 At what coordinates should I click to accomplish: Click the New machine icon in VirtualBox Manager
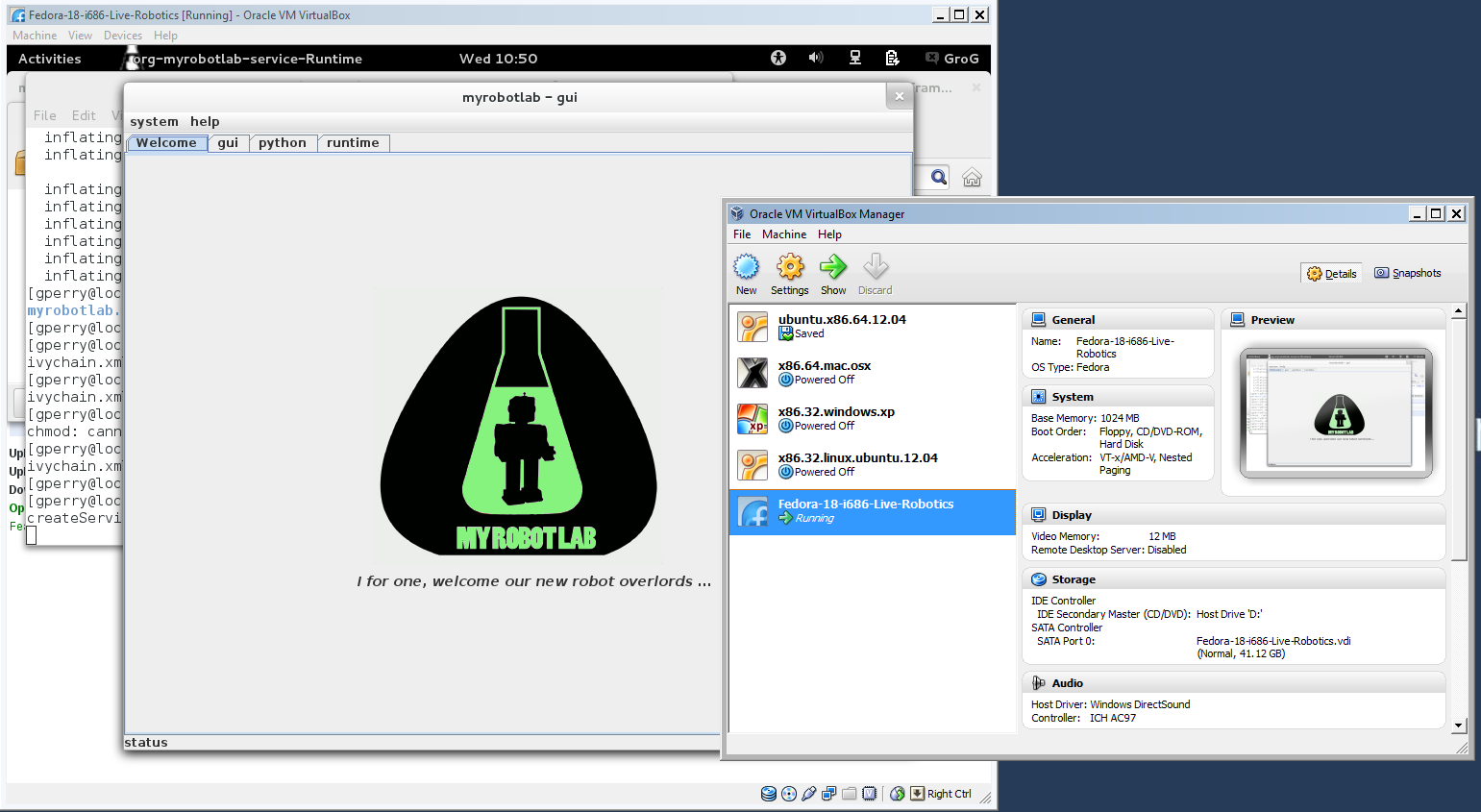point(747,266)
